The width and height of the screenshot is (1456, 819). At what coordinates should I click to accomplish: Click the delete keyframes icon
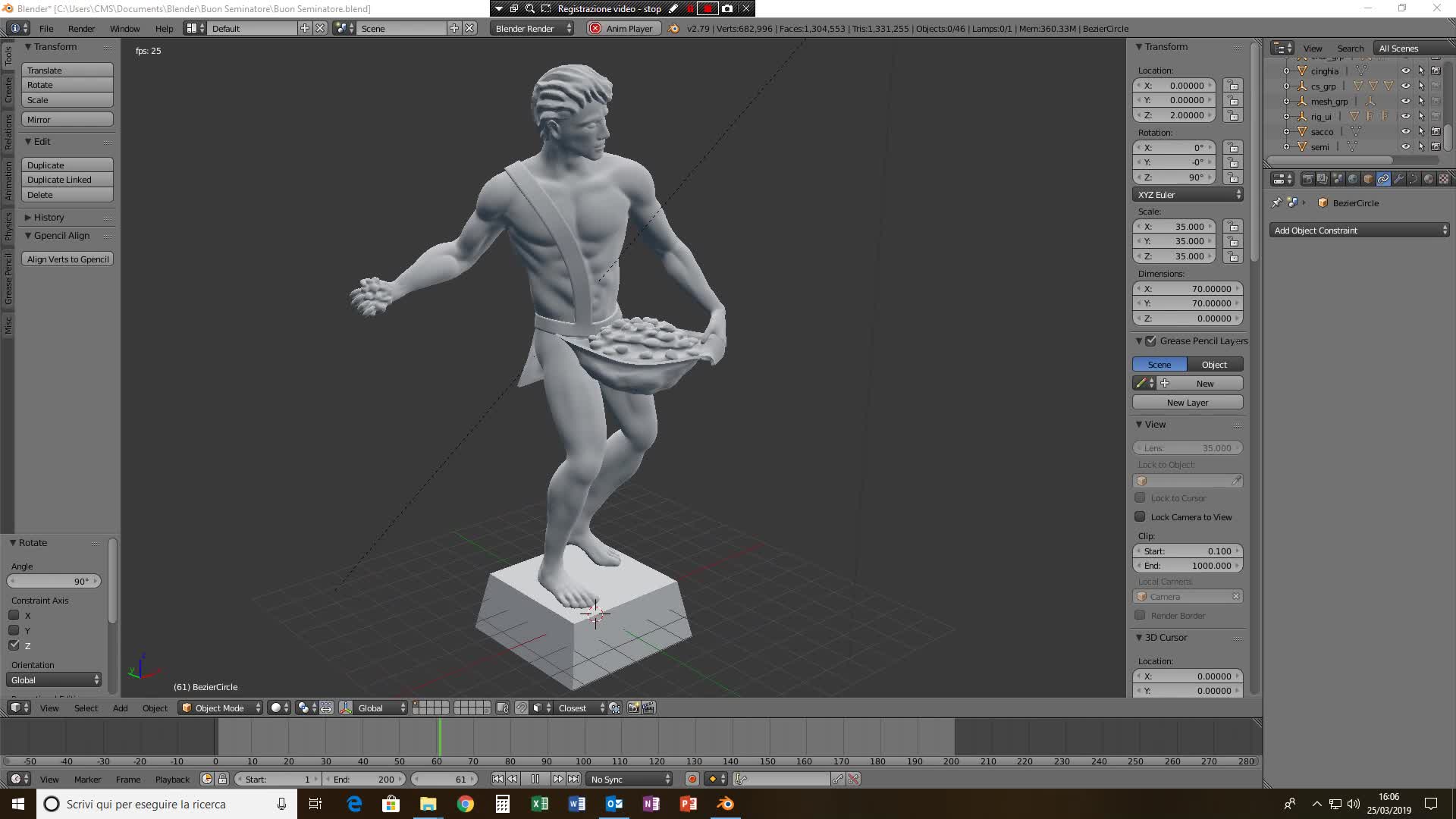pos(853,779)
